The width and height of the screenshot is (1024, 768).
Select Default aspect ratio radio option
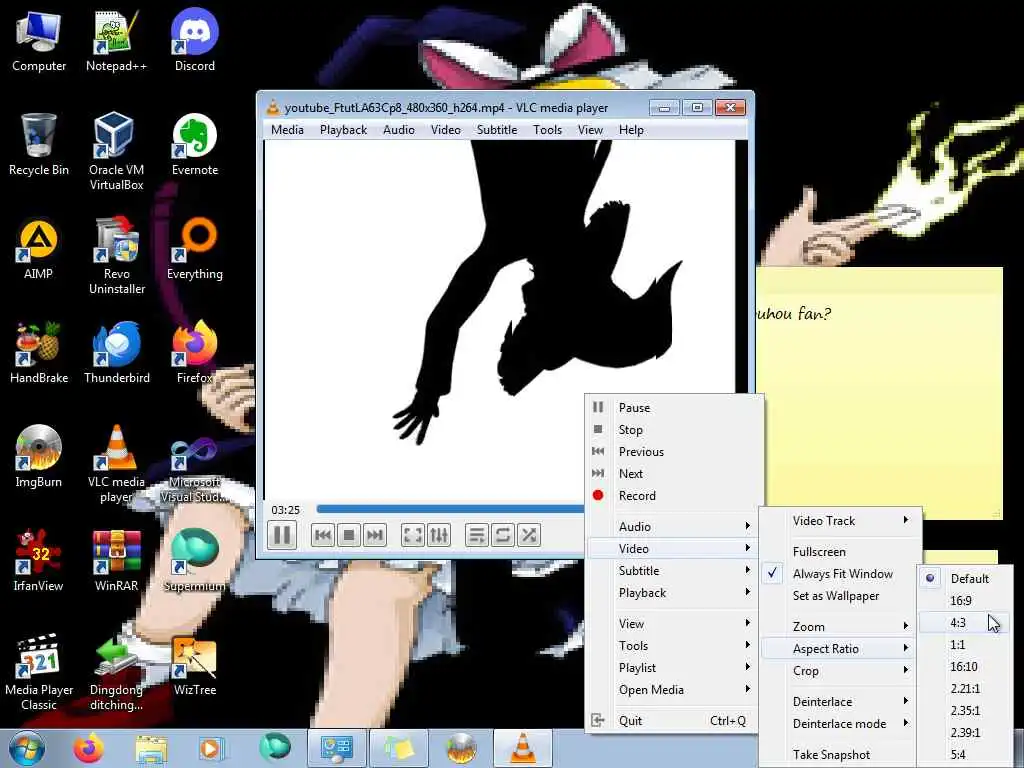[x=965, y=578]
